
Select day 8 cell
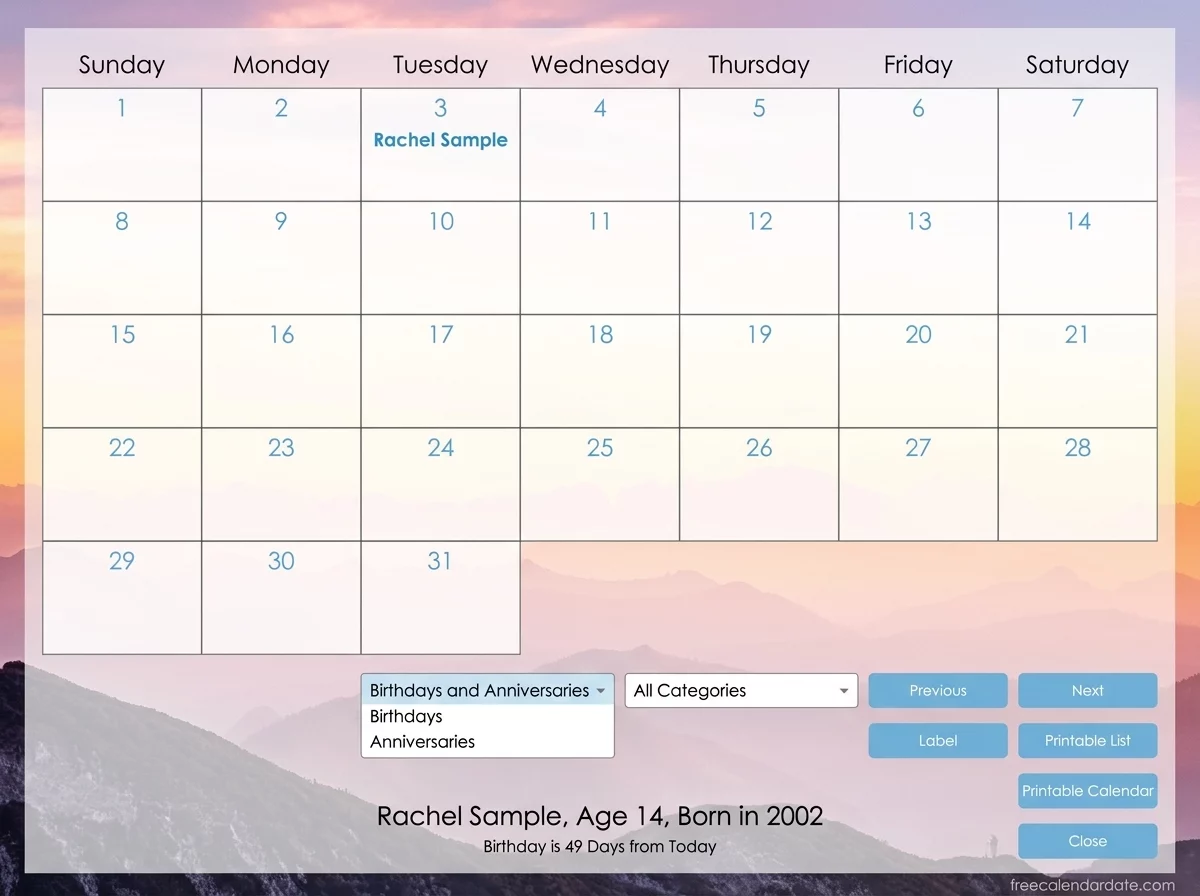pyautogui.click(x=122, y=258)
